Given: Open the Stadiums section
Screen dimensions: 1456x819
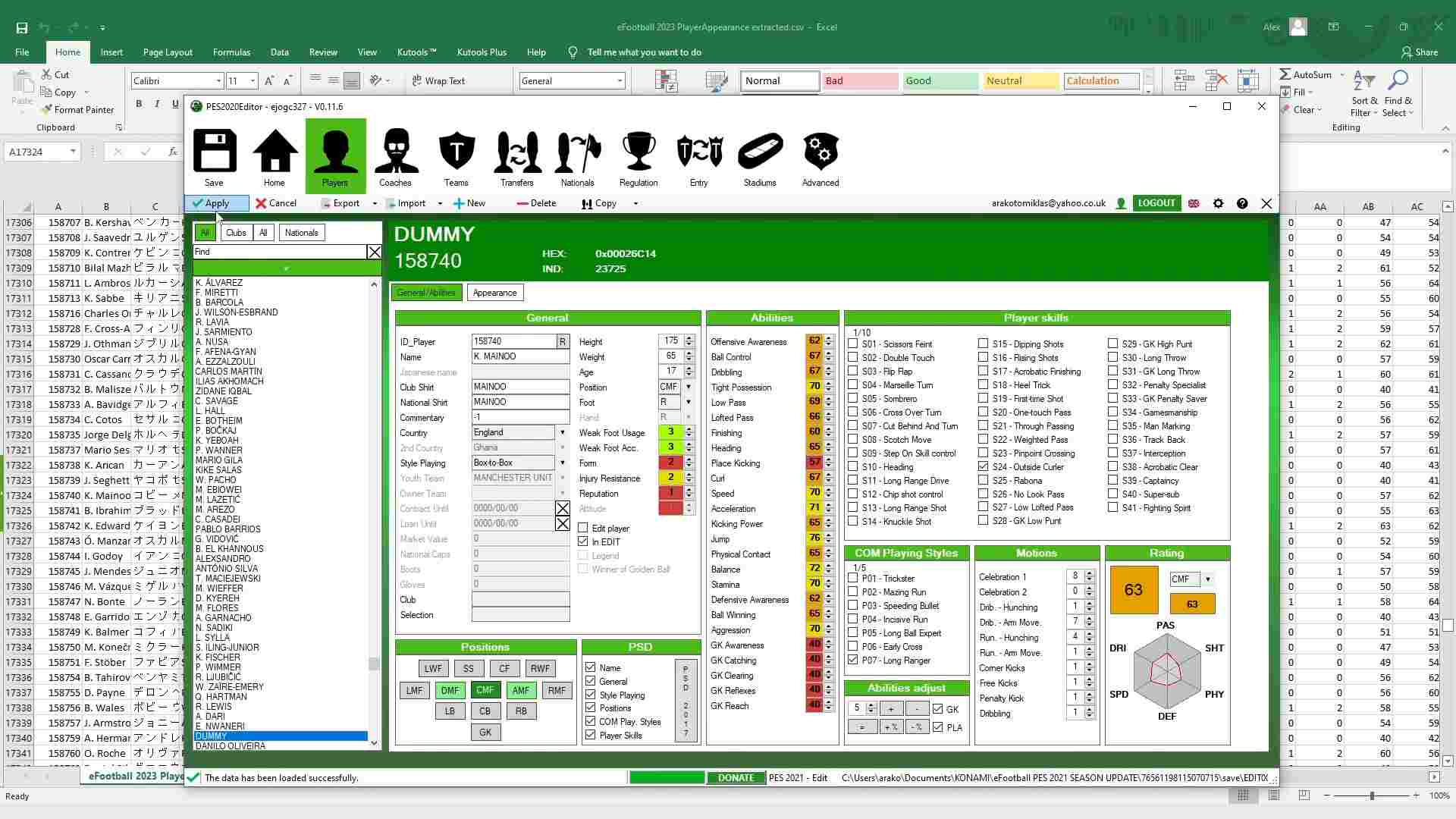Looking at the screenshot, I should pos(760,157).
